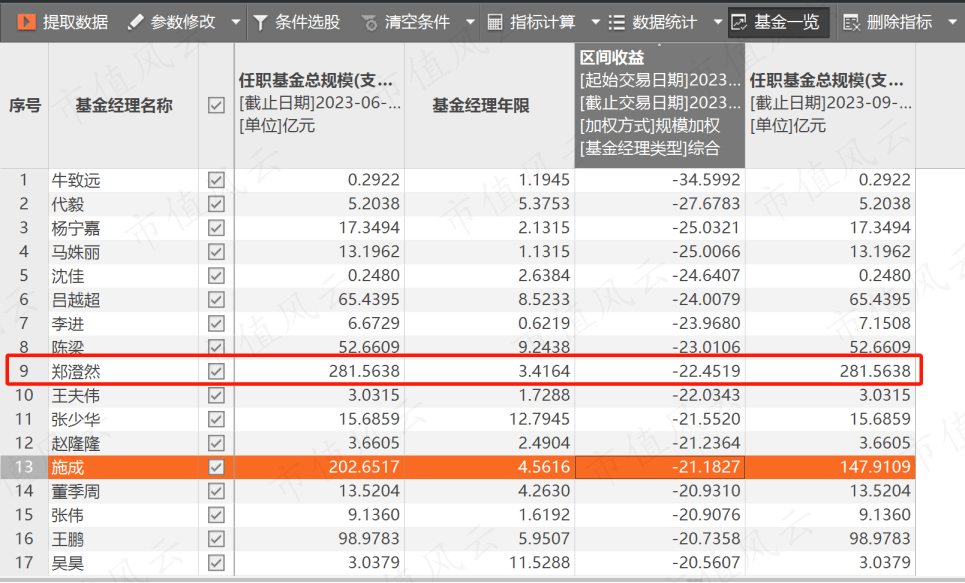Sort by 基金经理年限 column header
965x583 pixels.
click(488, 105)
